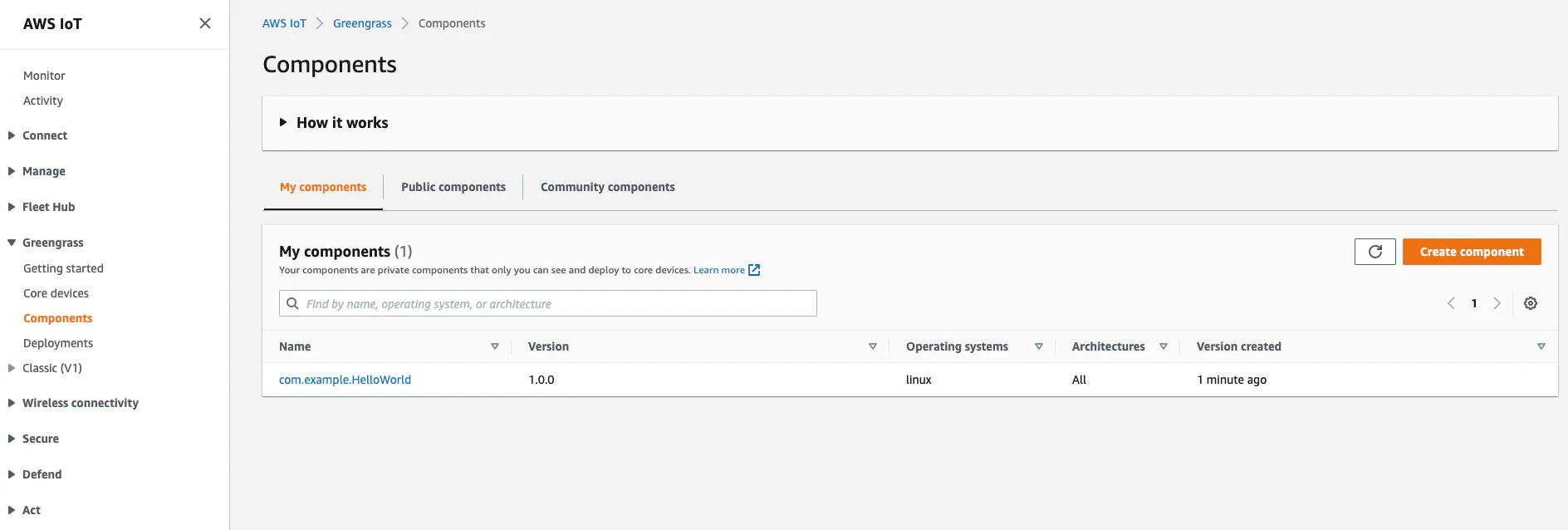Switch to My components tab
Screen dimensions: 1568x530
(323, 188)
